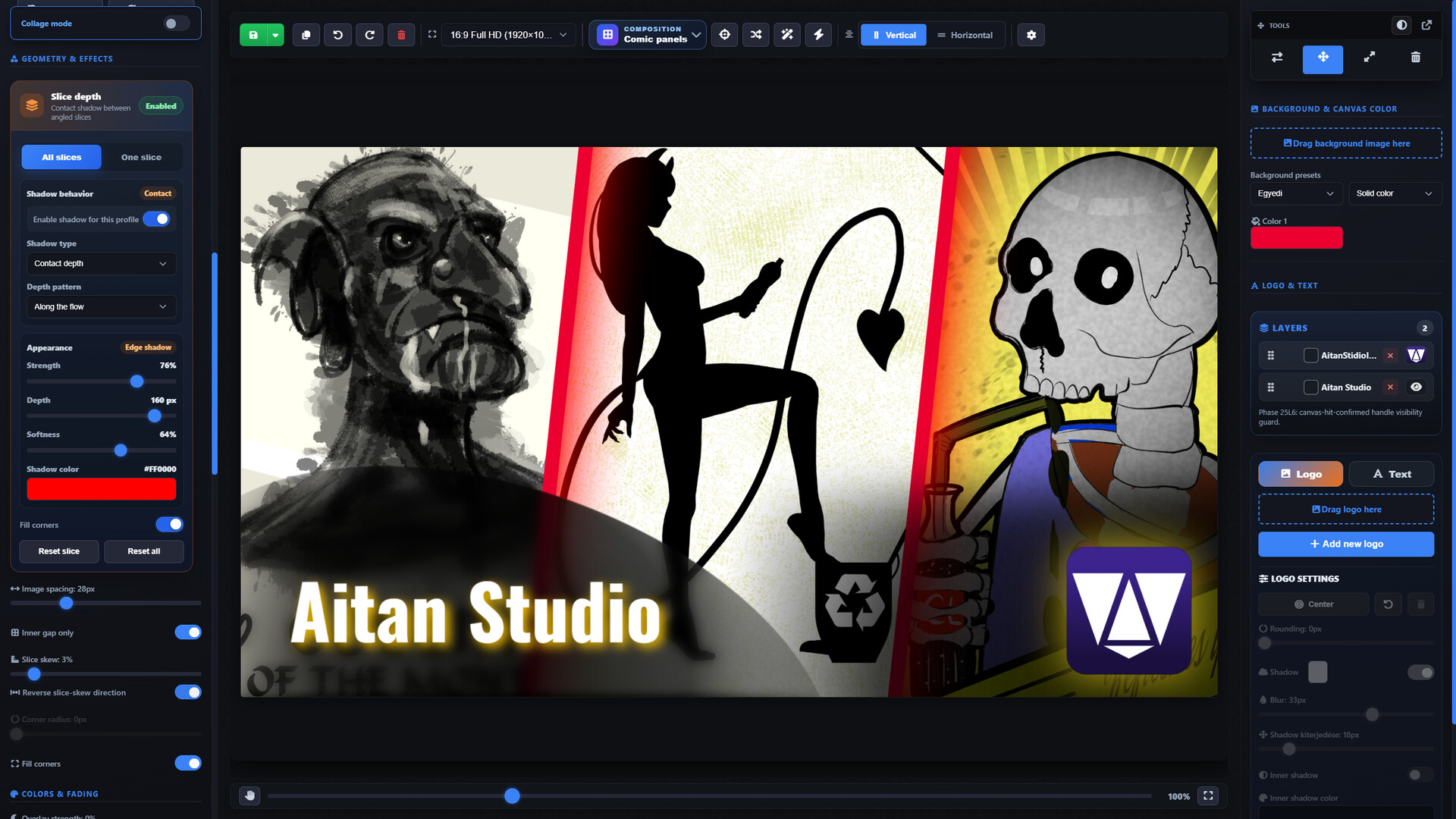Undo the last action
This screenshot has height=819, width=1456.
point(338,35)
